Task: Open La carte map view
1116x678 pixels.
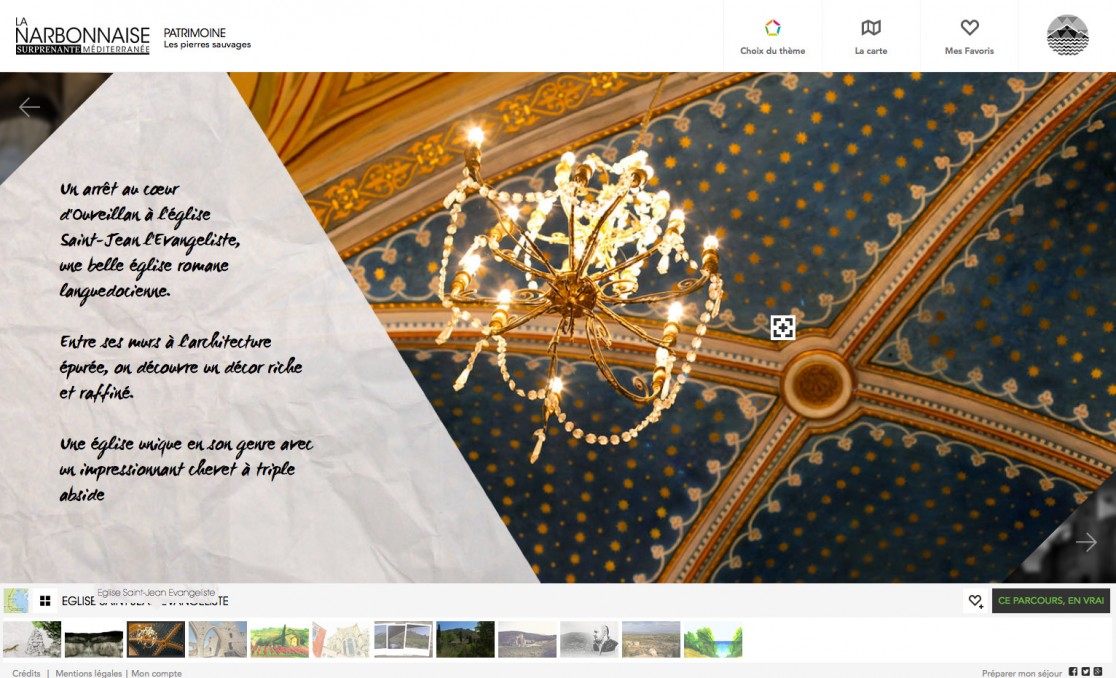Action: point(870,36)
